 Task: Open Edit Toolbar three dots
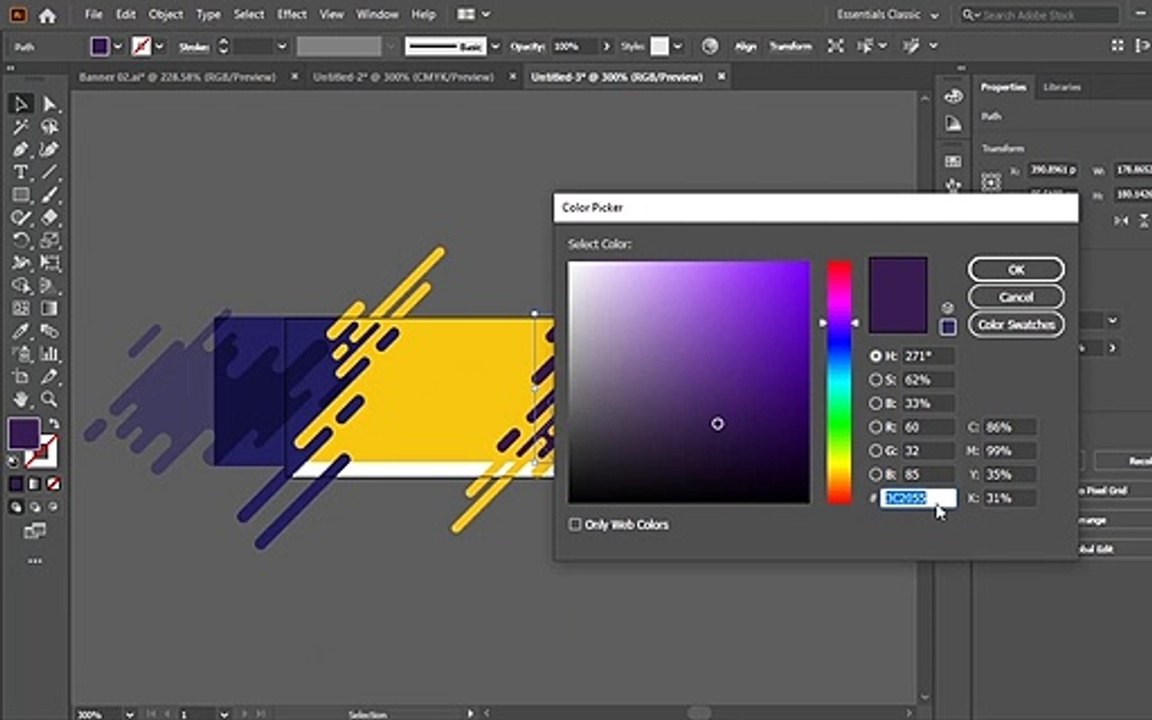(x=35, y=561)
